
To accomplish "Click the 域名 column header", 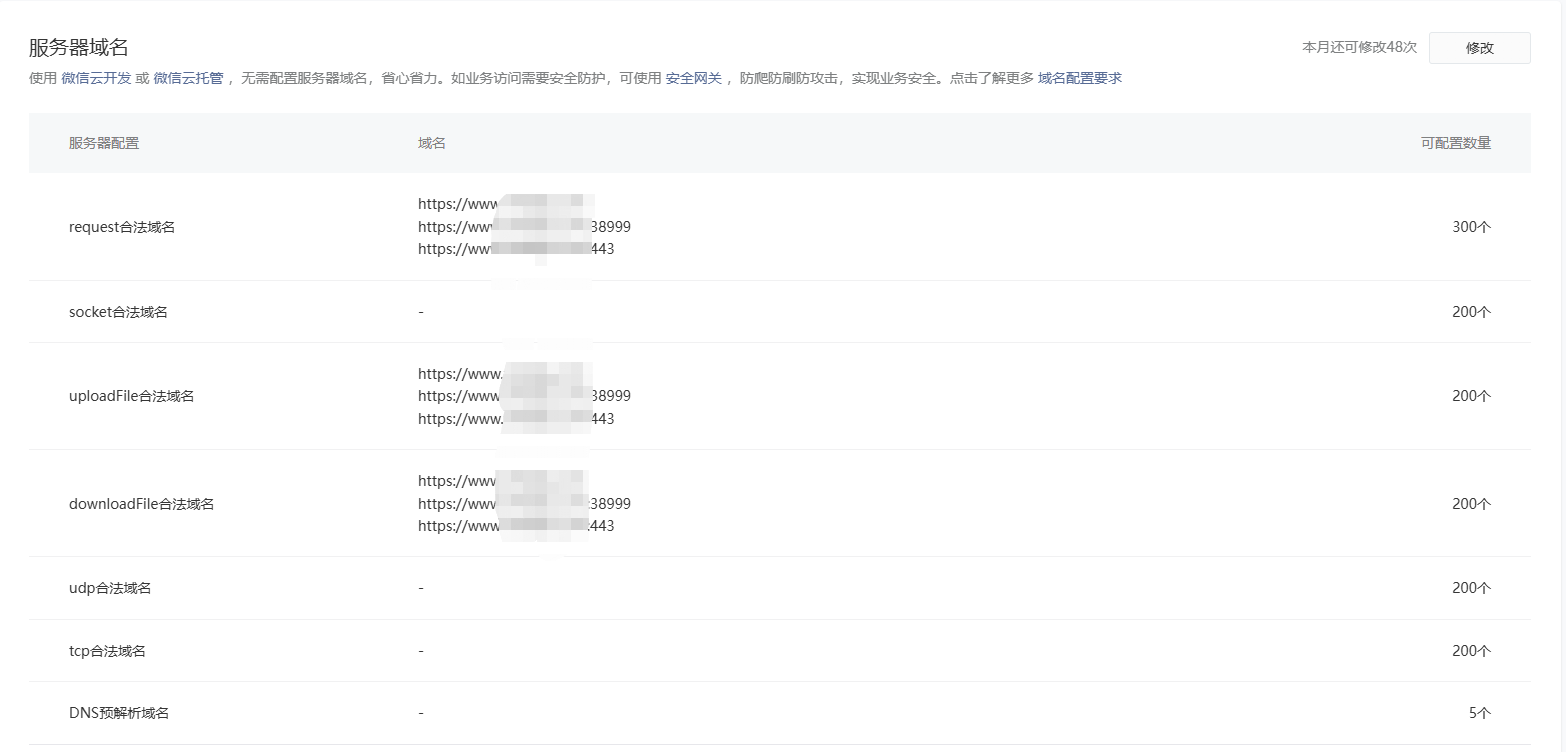I will tap(430, 143).
